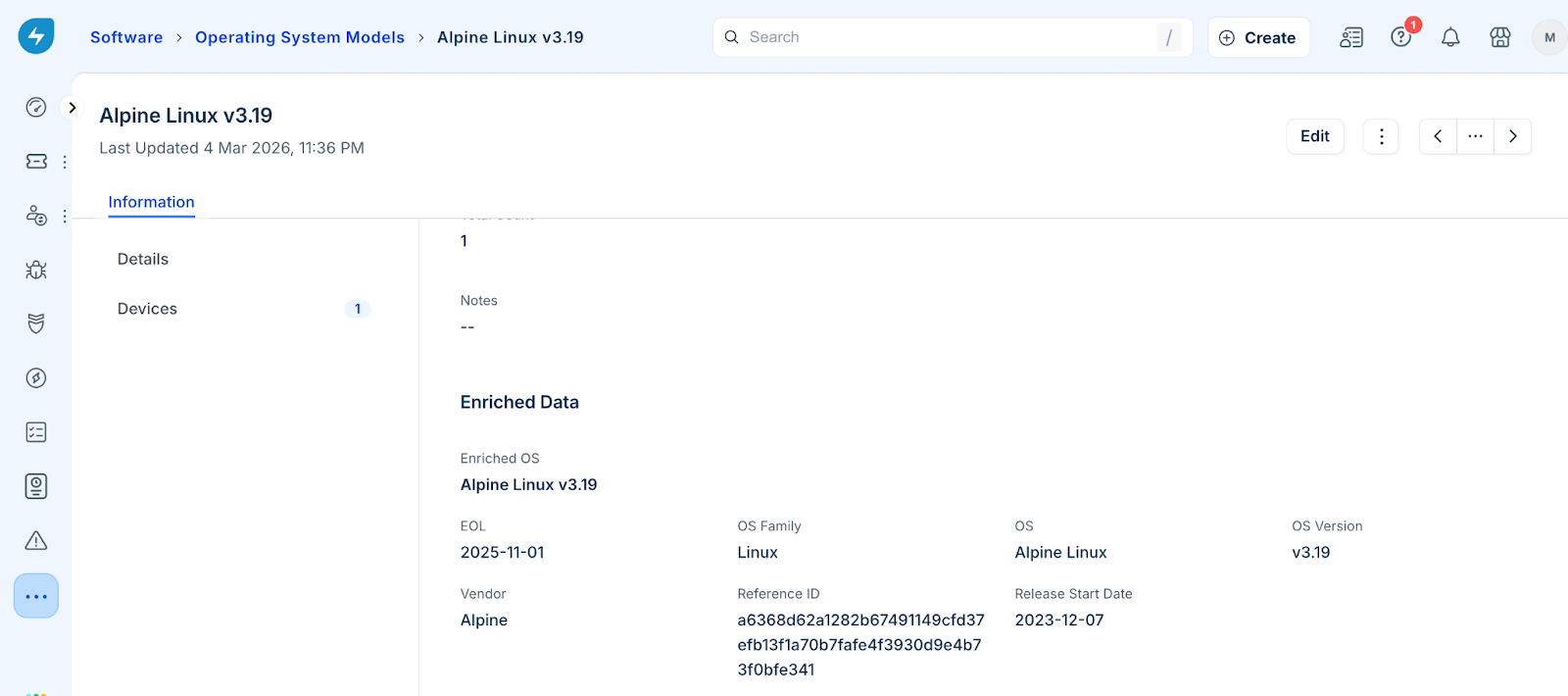The image size is (1568, 696).
Task: Open the notifications bell
Action: (1450, 37)
